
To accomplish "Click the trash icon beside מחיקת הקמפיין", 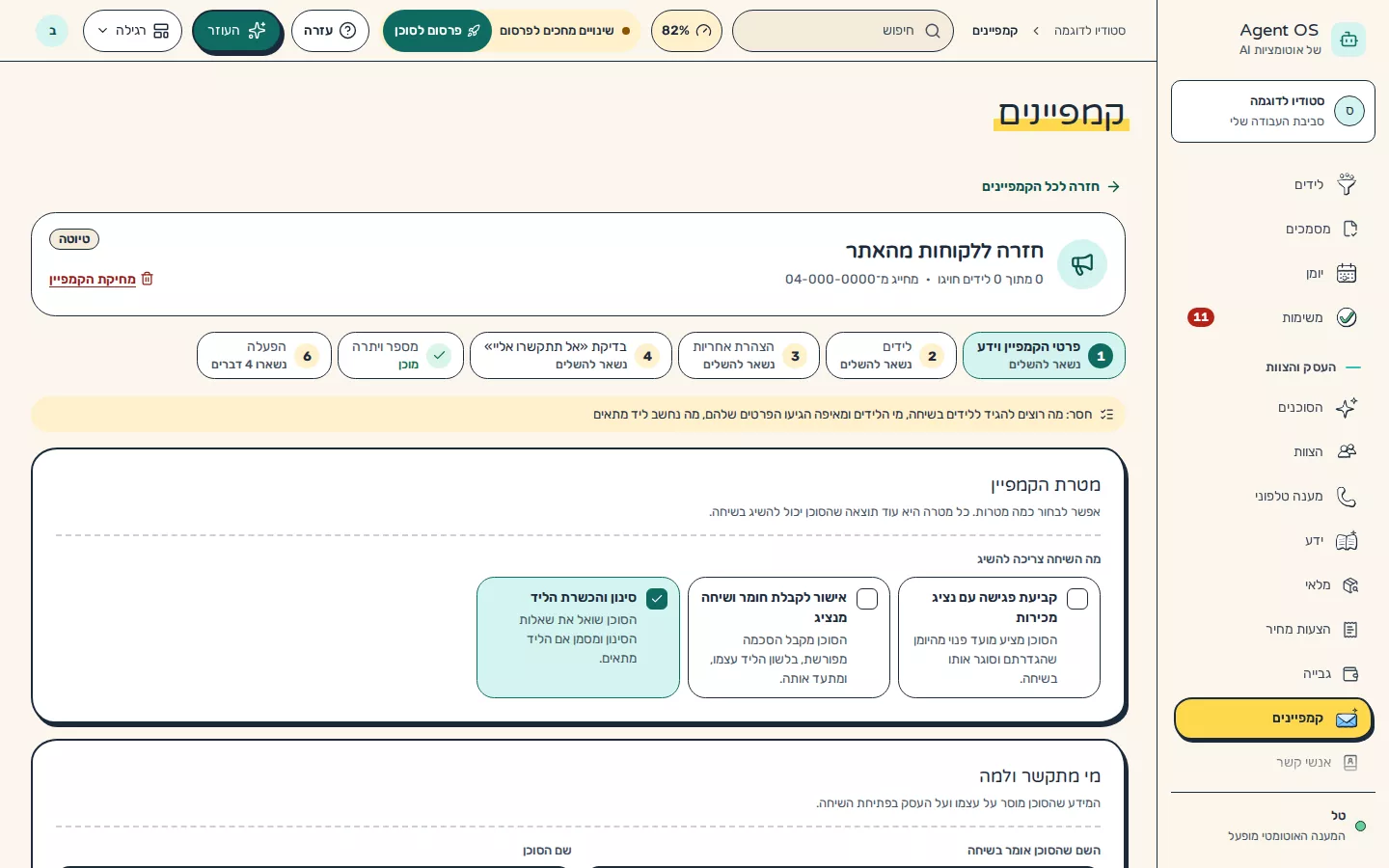I will (148, 279).
